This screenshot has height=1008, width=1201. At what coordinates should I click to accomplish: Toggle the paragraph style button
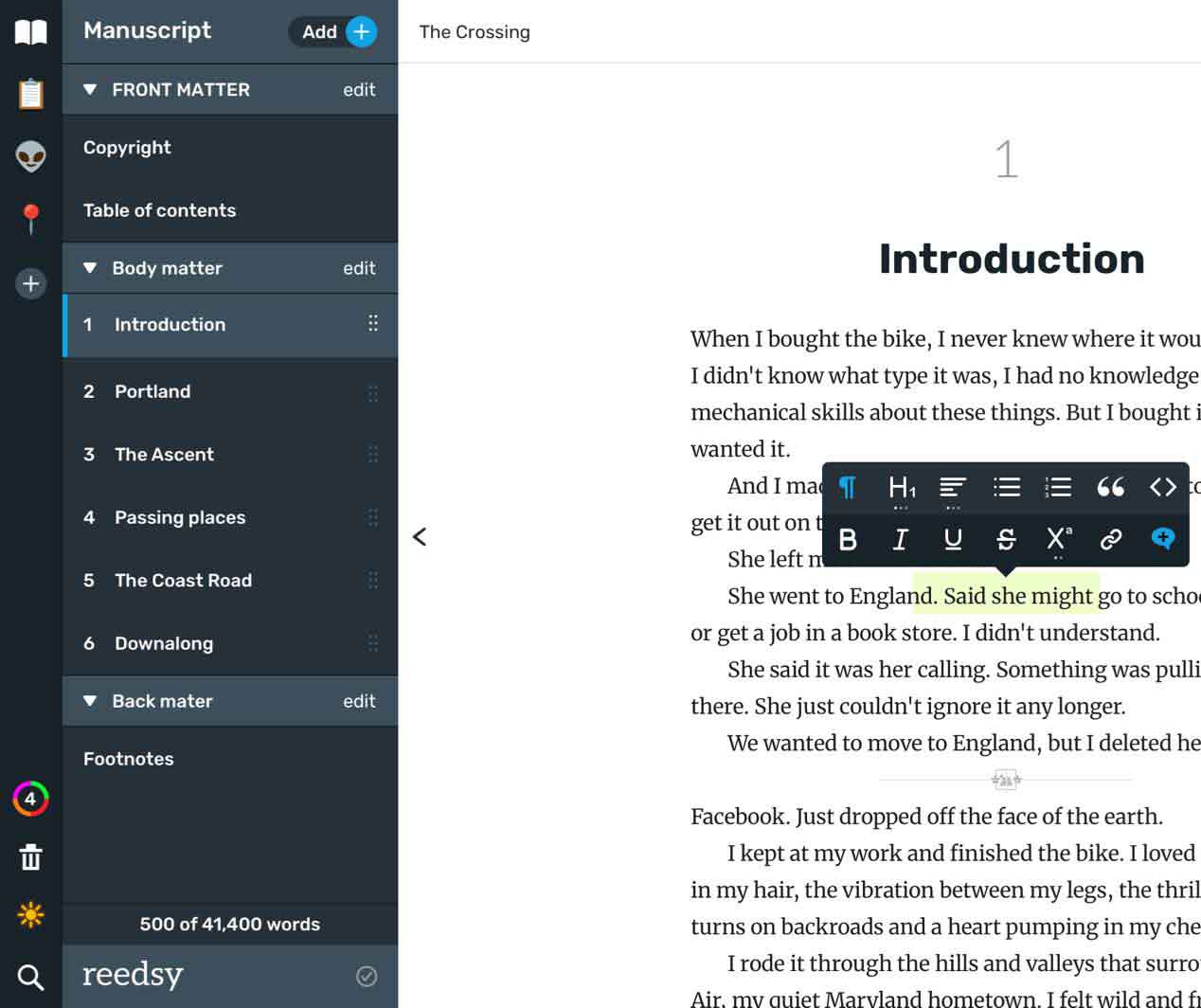click(x=848, y=487)
